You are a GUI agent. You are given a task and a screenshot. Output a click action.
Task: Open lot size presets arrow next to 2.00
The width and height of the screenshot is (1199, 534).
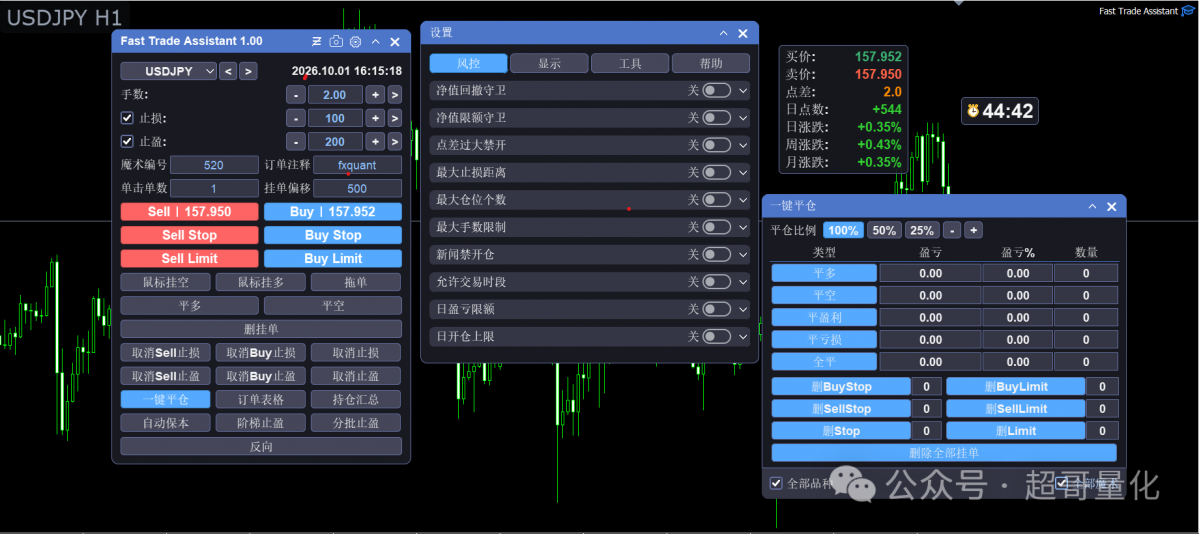tap(395, 95)
